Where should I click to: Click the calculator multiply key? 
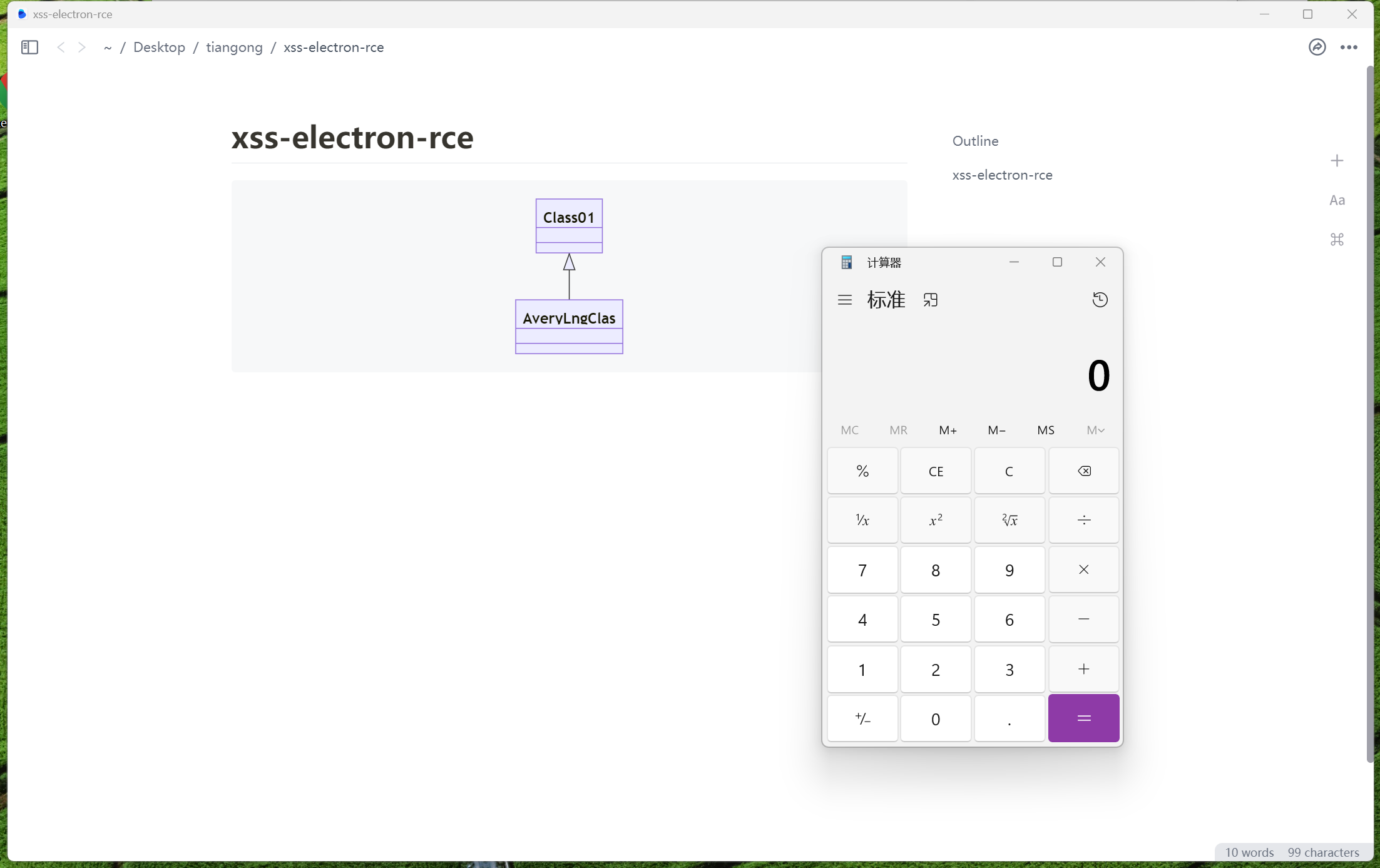pyautogui.click(x=1083, y=569)
